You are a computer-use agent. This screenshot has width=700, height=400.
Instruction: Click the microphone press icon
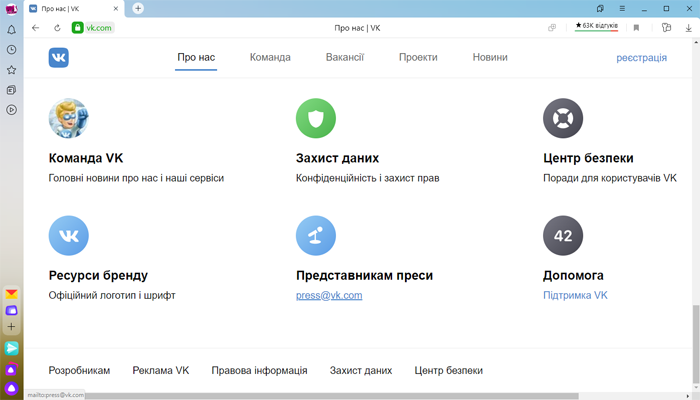coord(316,236)
